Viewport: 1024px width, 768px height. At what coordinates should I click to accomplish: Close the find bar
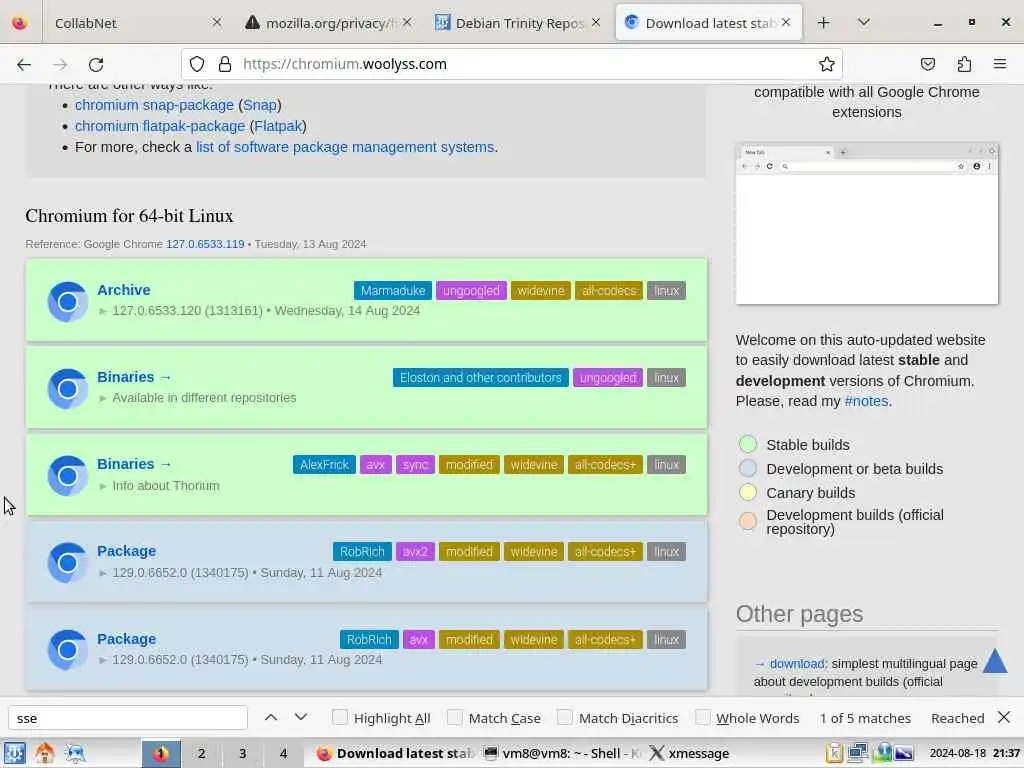coord(1004,718)
